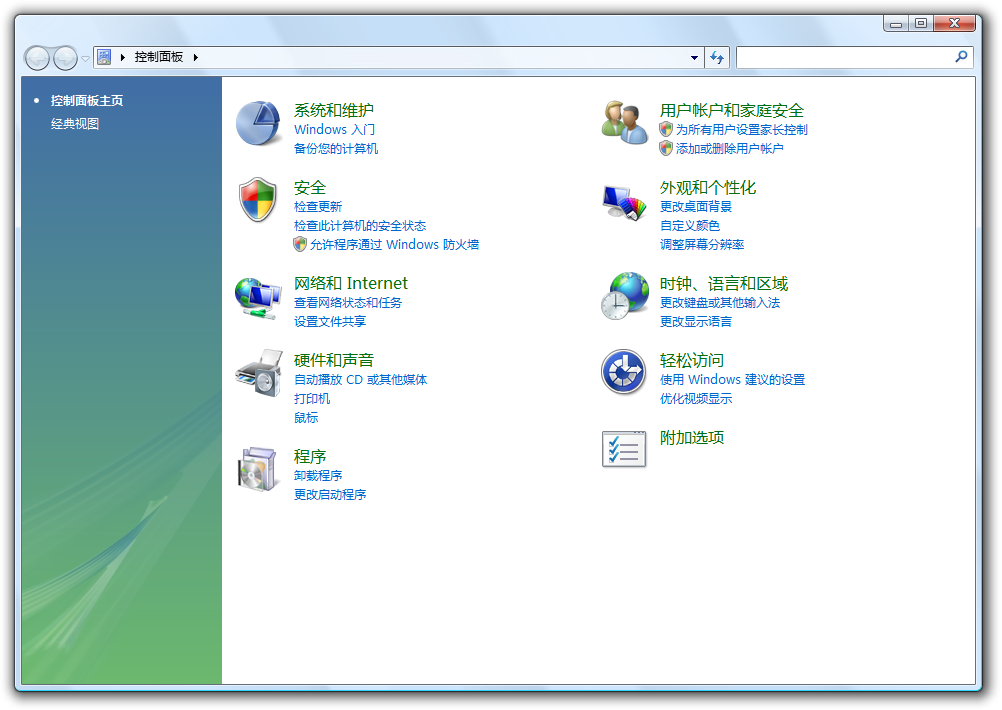Open 更改启动程序 link
Image resolution: width=1002 pixels, height=710 pixels.
click(x=330, y=495)
